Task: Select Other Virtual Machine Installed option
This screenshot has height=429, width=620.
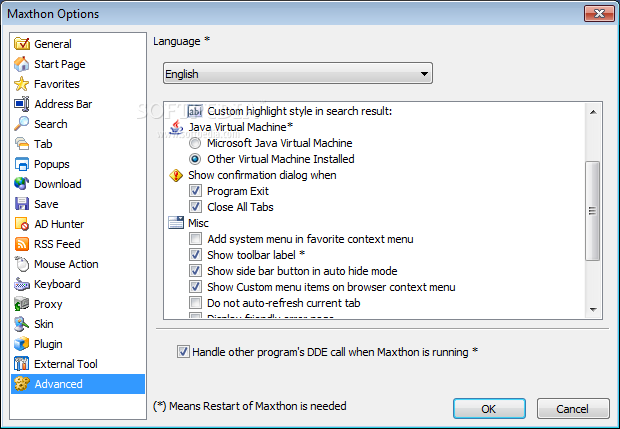Action: pos(195,159)
